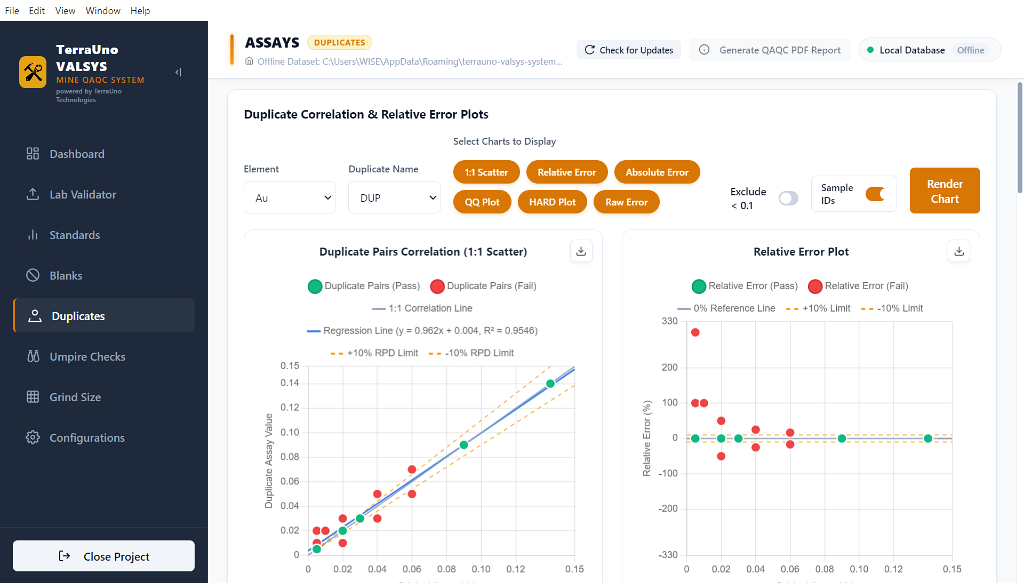
Task: Click Generate QAQC PDF Report
Action: pyautogui.click(x=770, y=50)
